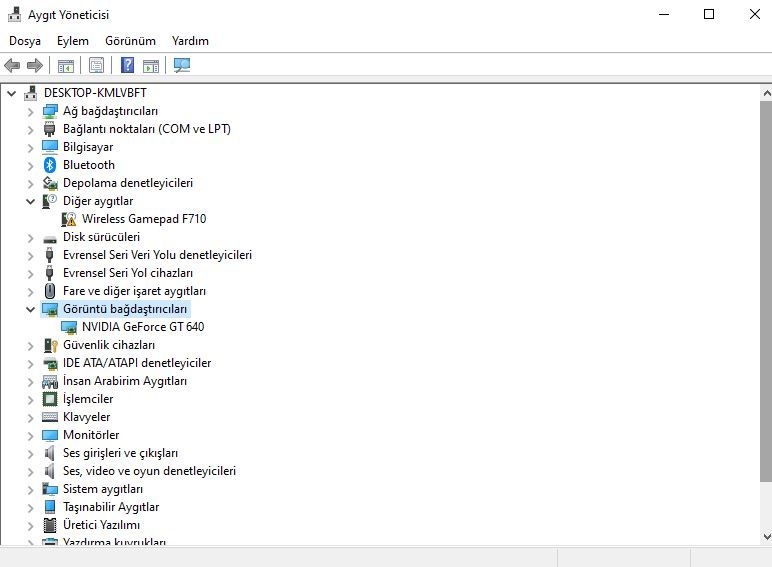The width and height of the screenshot is (772, 567).
Task: Click the drive icon beside Disk sürücüleri
Action: 50,239
